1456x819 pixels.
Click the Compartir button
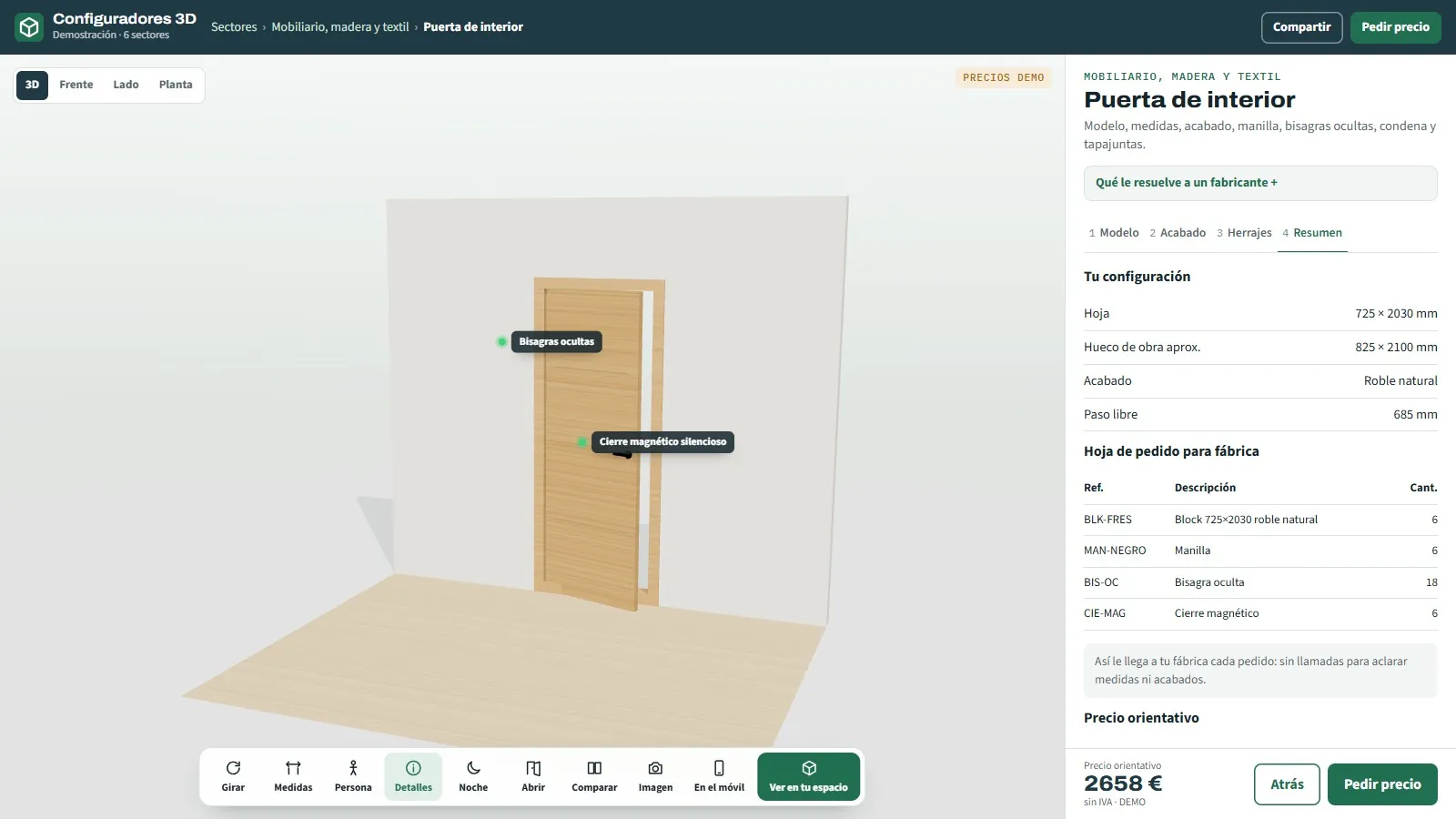point(1301,27)
